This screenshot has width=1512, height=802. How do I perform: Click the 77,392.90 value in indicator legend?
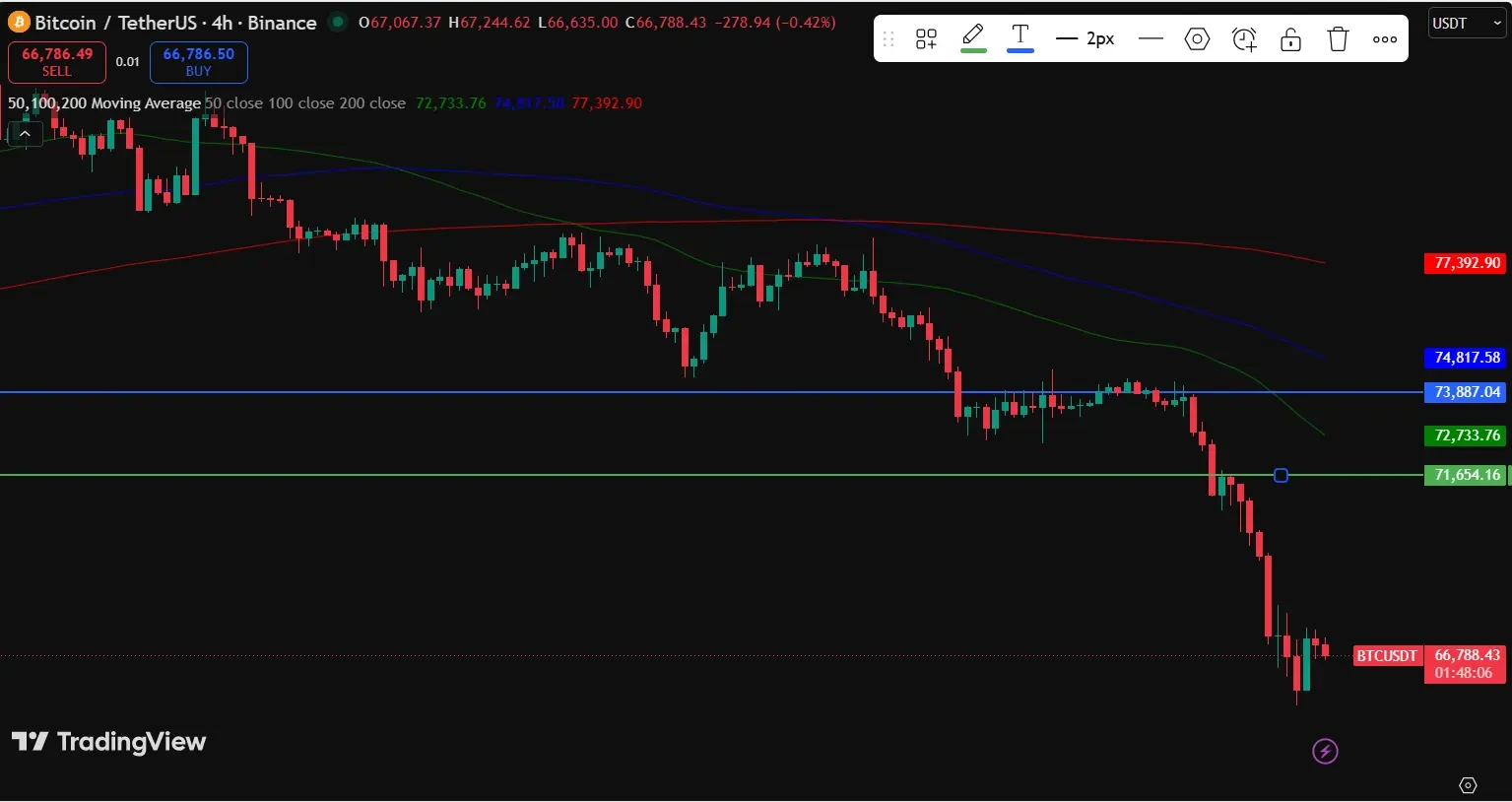607,103
